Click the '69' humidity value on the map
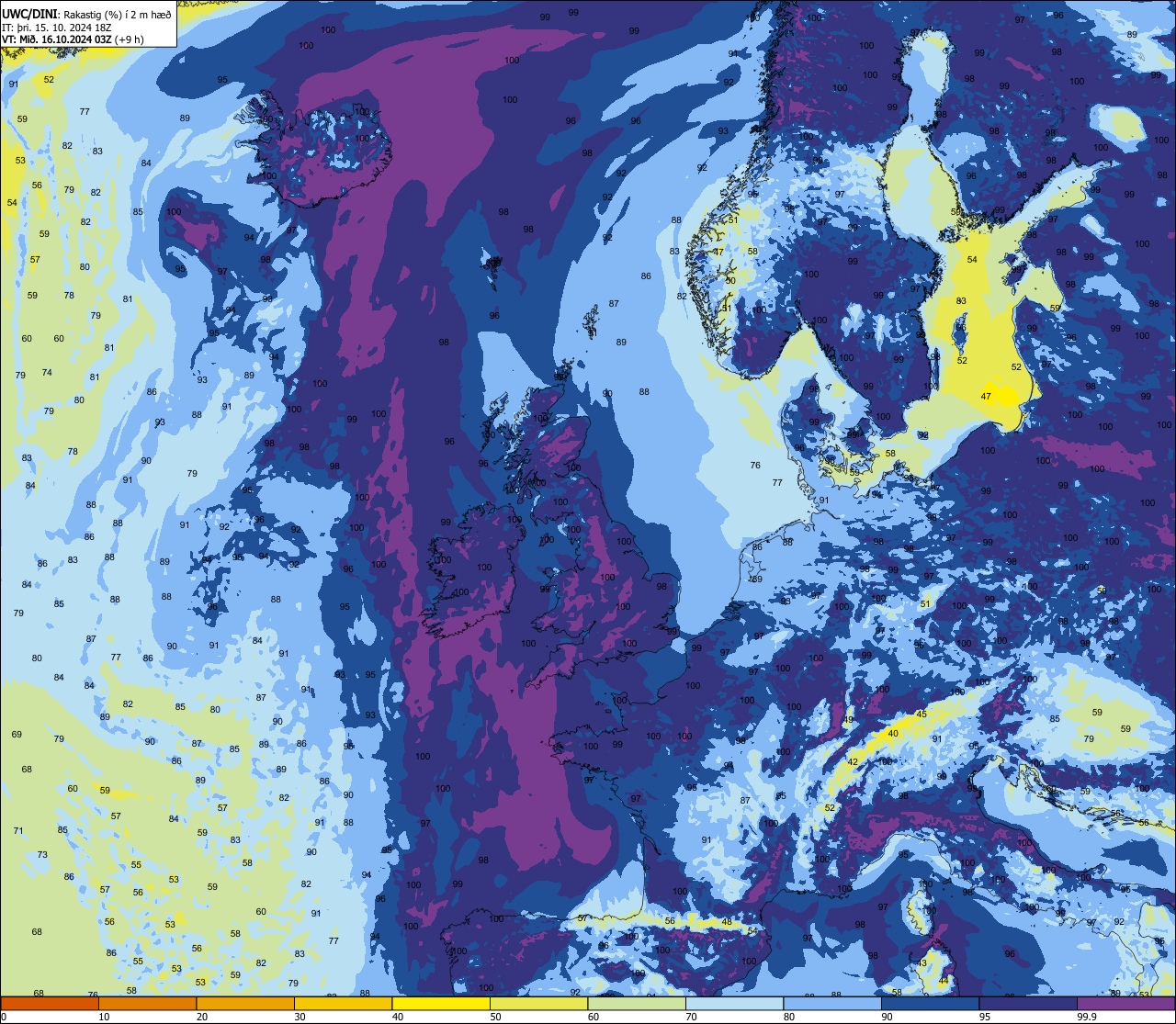The image size is (1176, 1024). (x=17, y=735)
